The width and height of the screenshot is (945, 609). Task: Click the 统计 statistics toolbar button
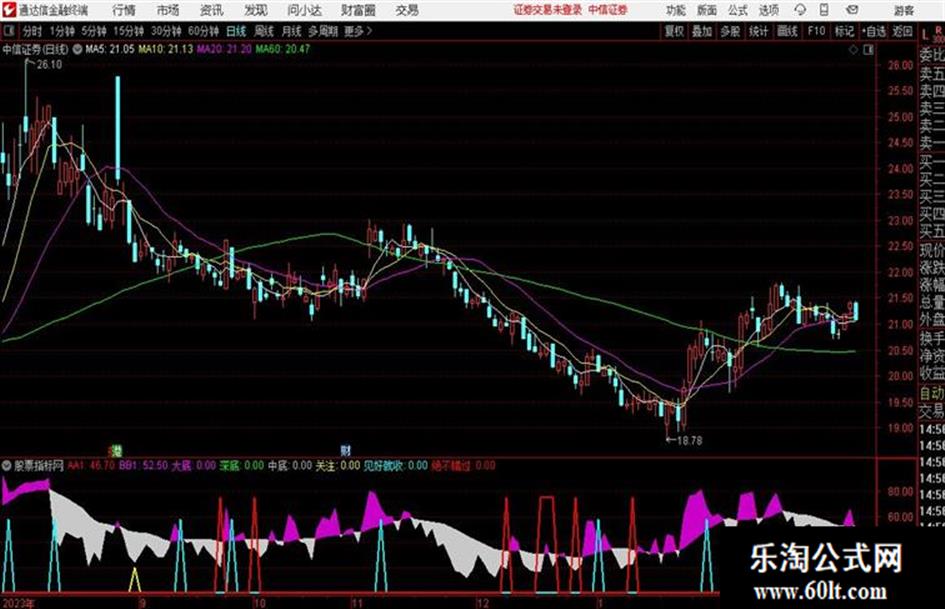[x=759, y=31]
